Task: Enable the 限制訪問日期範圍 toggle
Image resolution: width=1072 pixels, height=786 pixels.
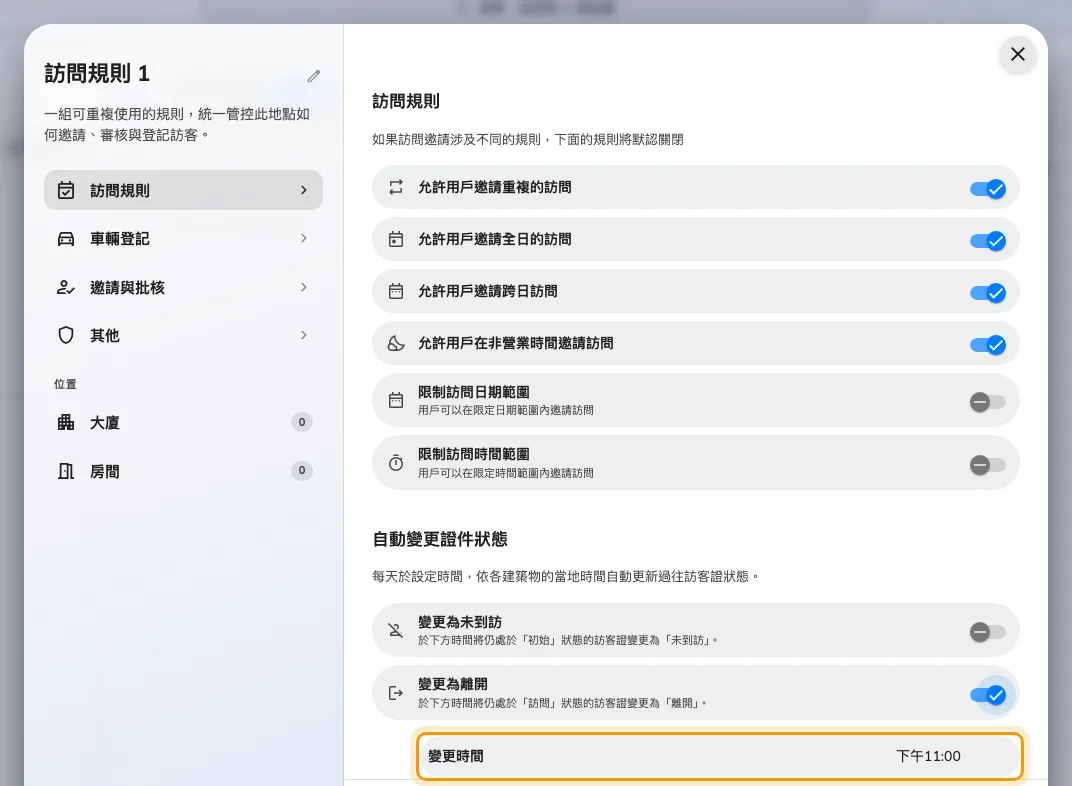Action: tap(988, 402)
